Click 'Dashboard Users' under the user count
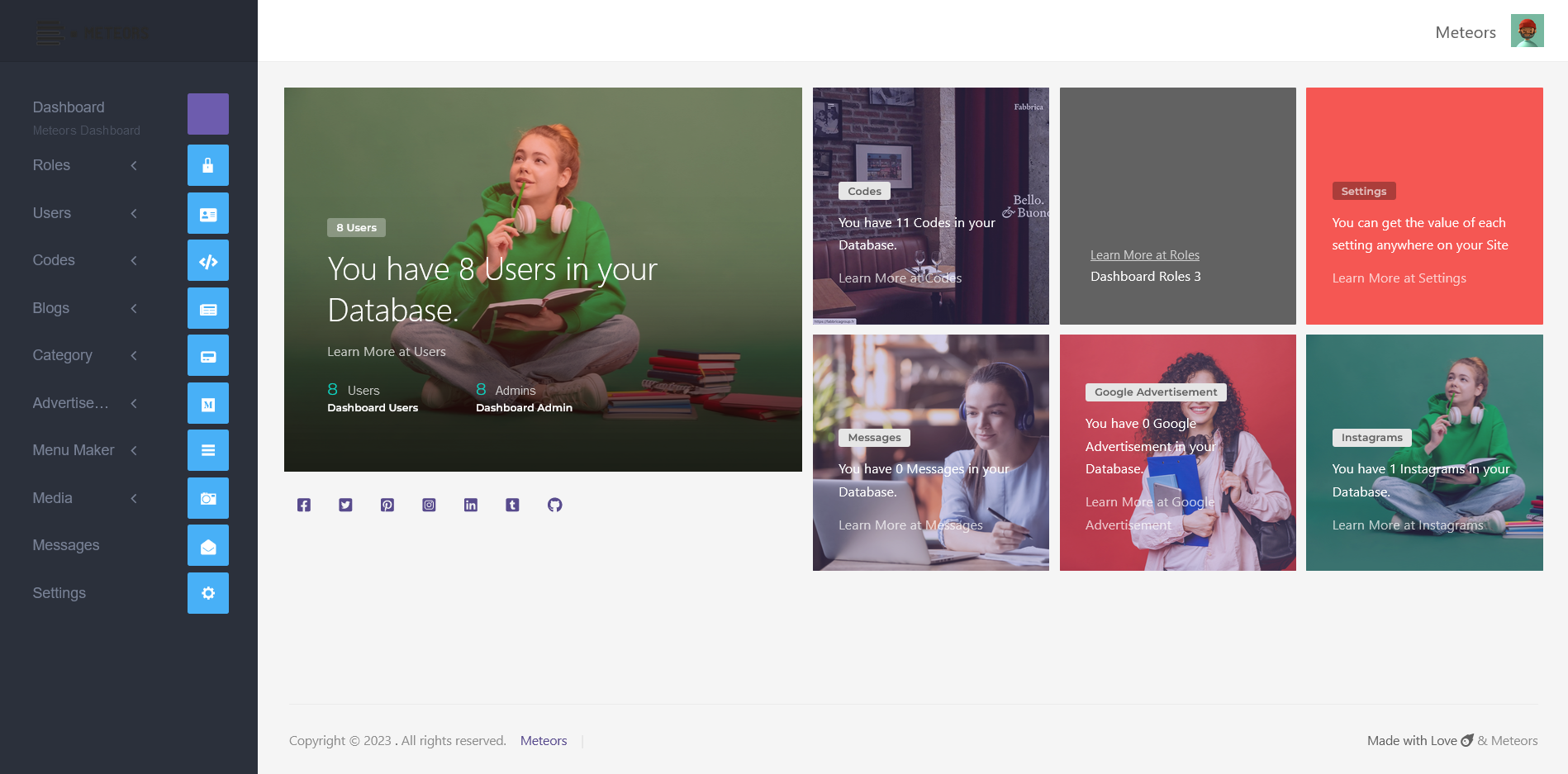1568x774 pixels. click(x=373, y=408)
